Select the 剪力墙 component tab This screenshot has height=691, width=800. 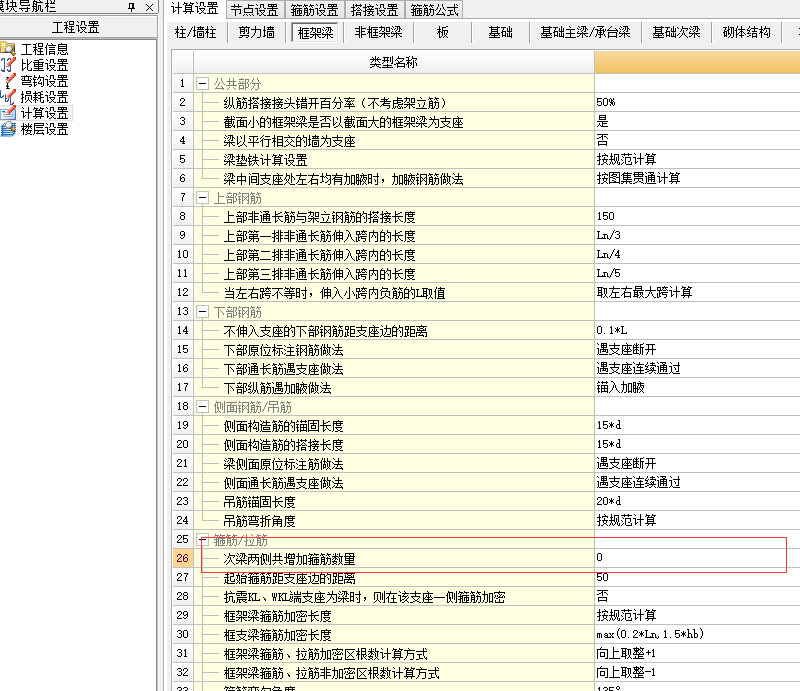257,33
